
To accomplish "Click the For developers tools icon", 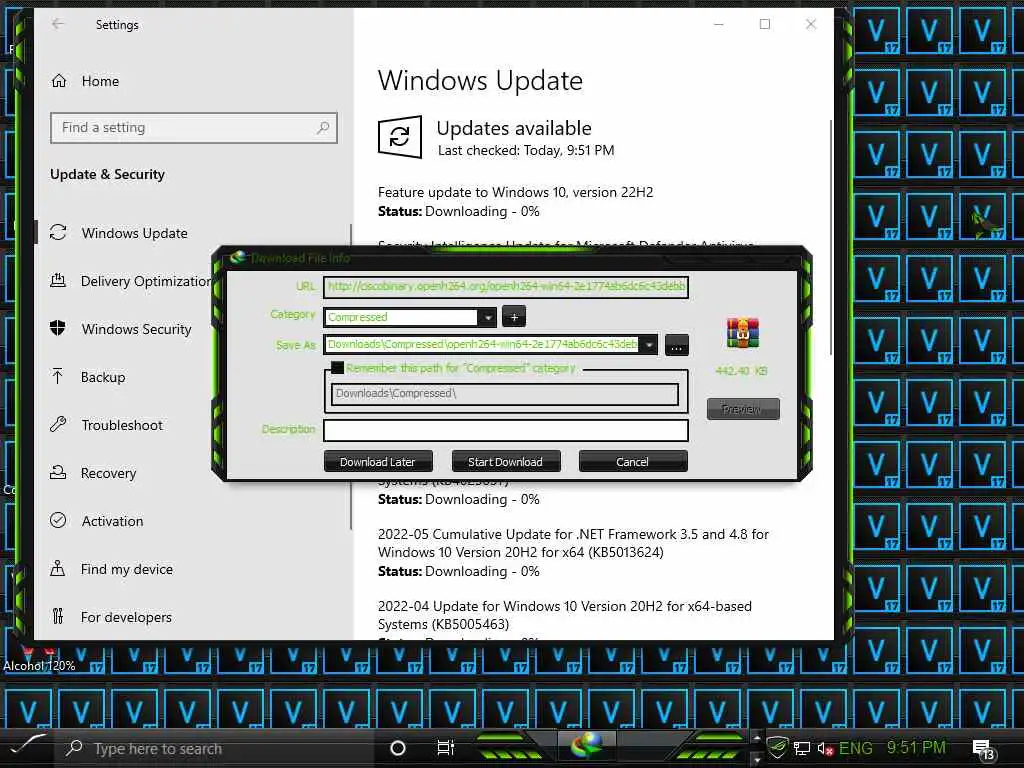I will (57, 616).
